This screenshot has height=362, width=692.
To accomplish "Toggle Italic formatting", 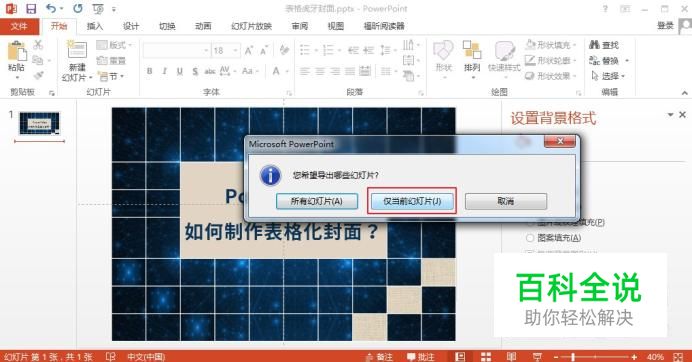I will point(165,71).
